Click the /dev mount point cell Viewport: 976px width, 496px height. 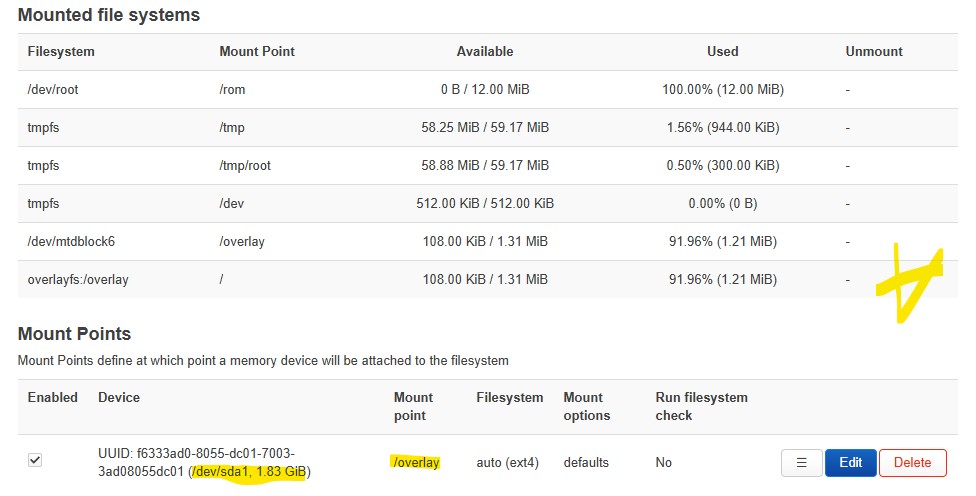pos(232,203)
